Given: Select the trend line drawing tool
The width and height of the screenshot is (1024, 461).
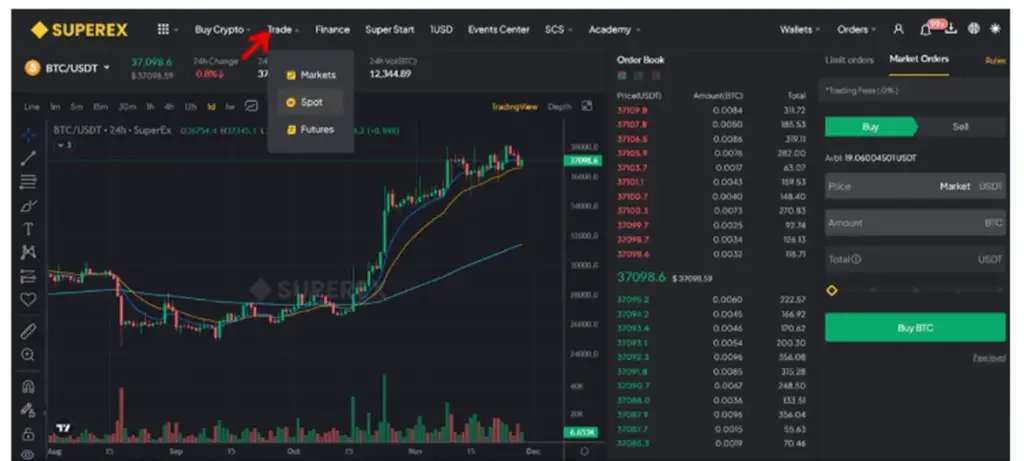Looking at the screenshot, I should [28, 158].
